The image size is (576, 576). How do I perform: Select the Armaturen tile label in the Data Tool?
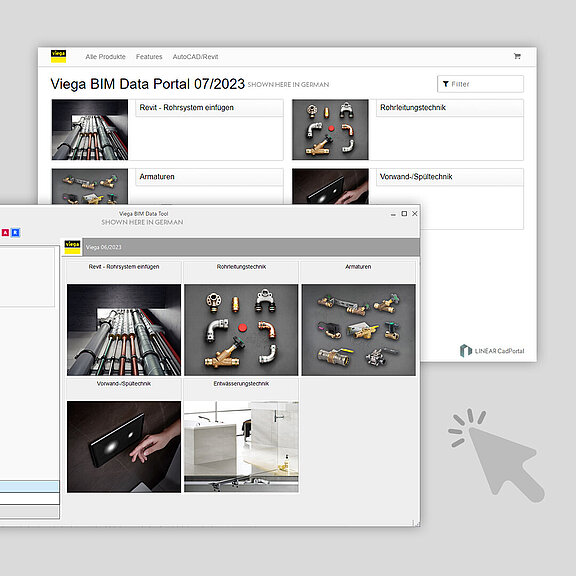358,267
